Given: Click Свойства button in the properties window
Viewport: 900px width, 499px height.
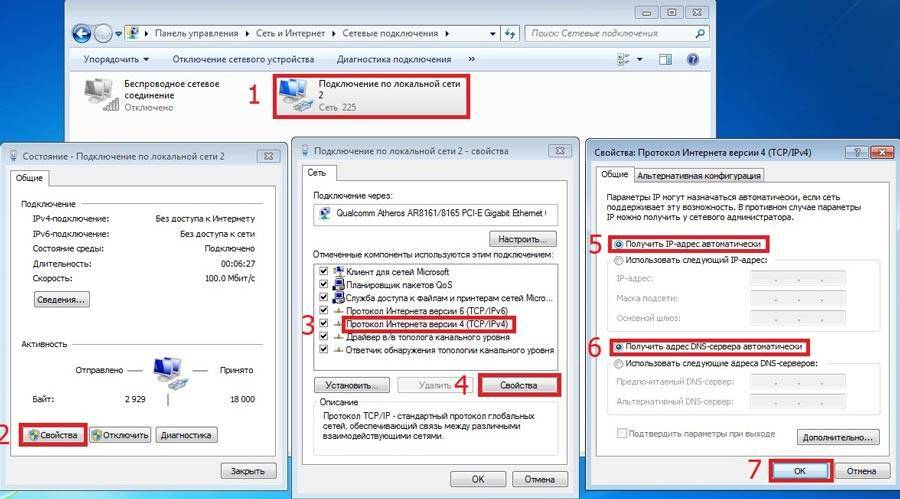Looking at the screenshot, I should coord(518,385).
